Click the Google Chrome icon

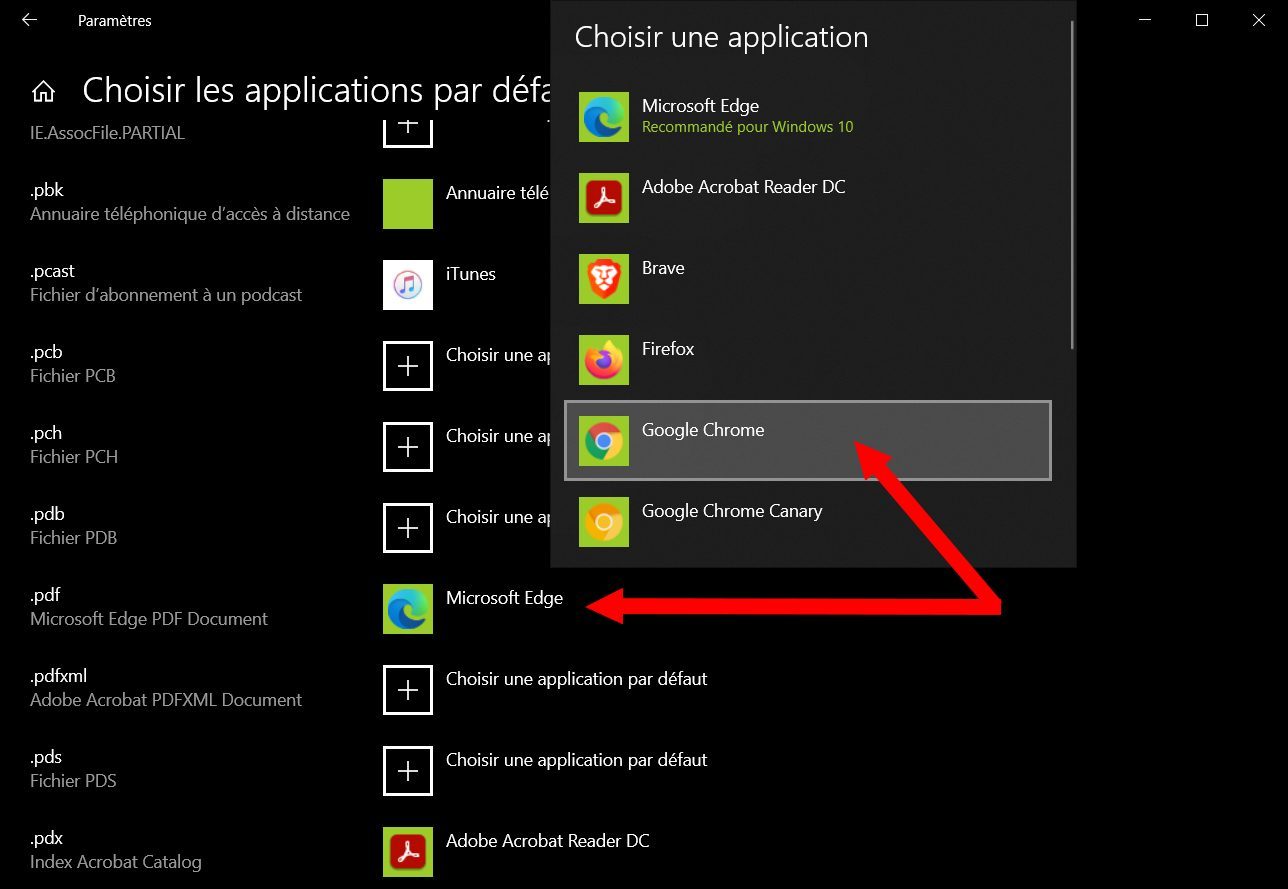(x=604, y=441)
